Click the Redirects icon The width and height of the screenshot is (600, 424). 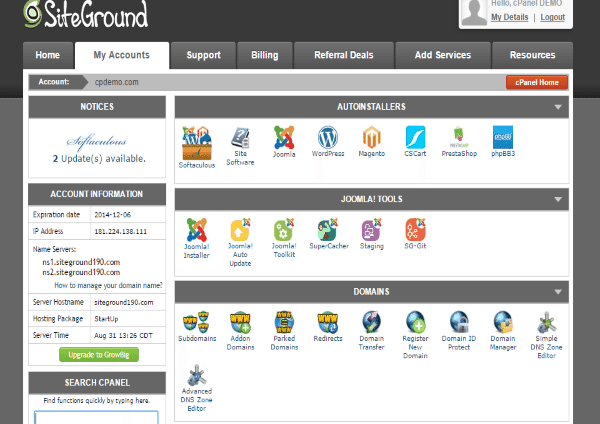[x=328, y=323]
